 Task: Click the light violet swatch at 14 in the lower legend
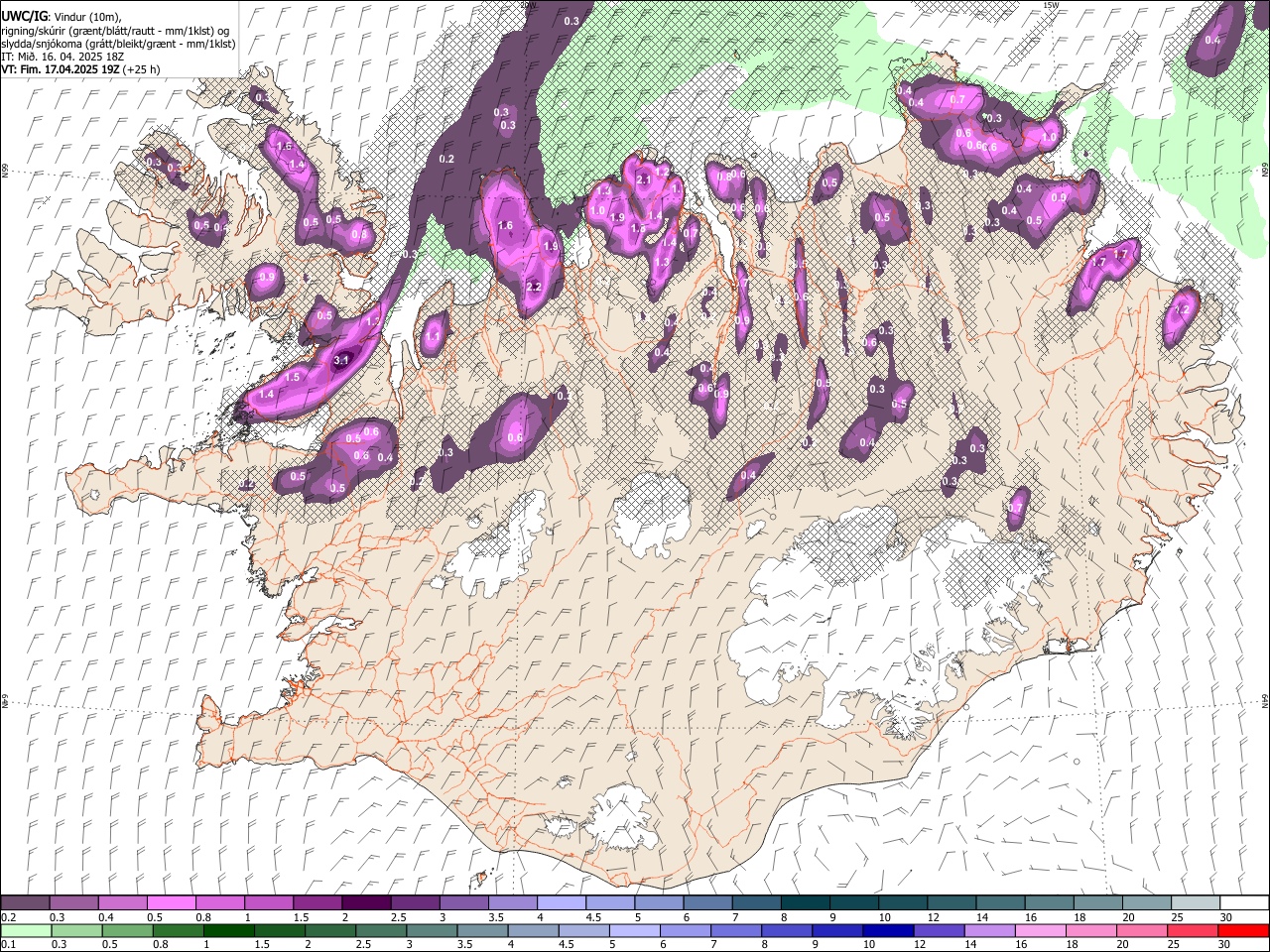(992, 931)
